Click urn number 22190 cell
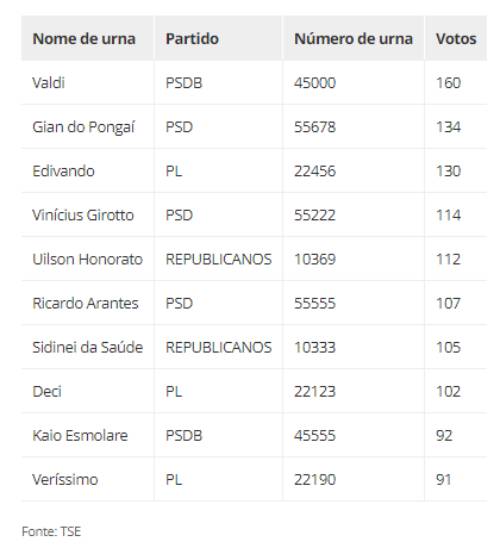The image size is (500, 548). 314,479
